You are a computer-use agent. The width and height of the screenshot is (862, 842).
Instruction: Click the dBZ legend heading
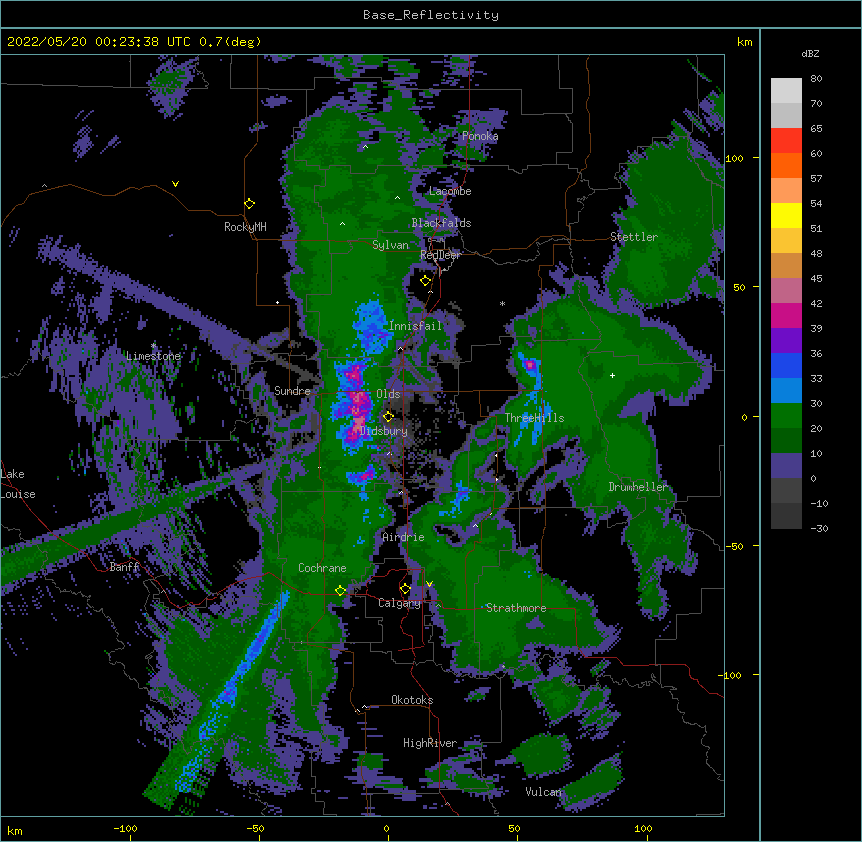click(x=810, y=54)
